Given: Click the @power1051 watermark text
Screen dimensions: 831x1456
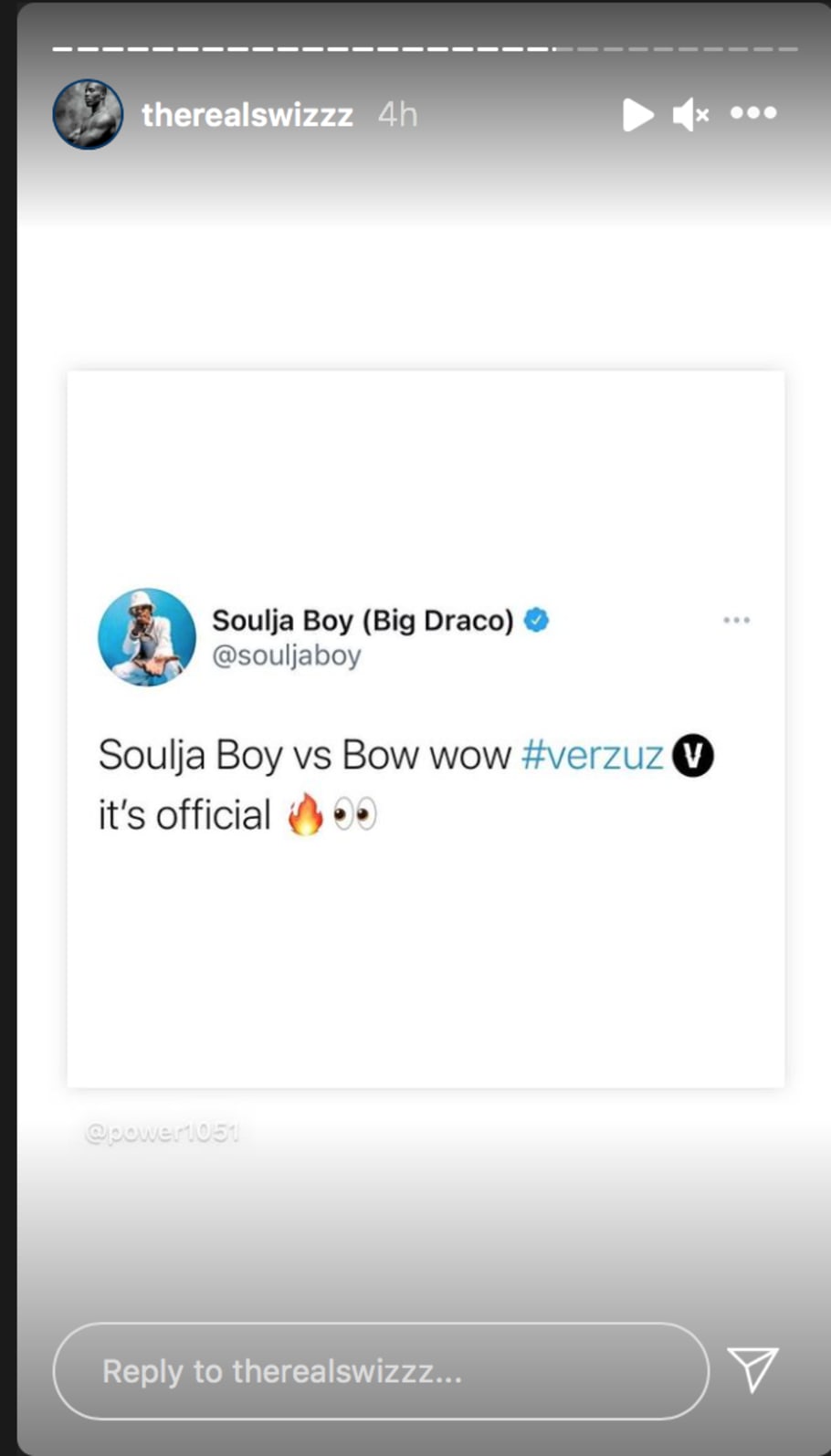Looking at the screenshot, I should point(162,1133).
